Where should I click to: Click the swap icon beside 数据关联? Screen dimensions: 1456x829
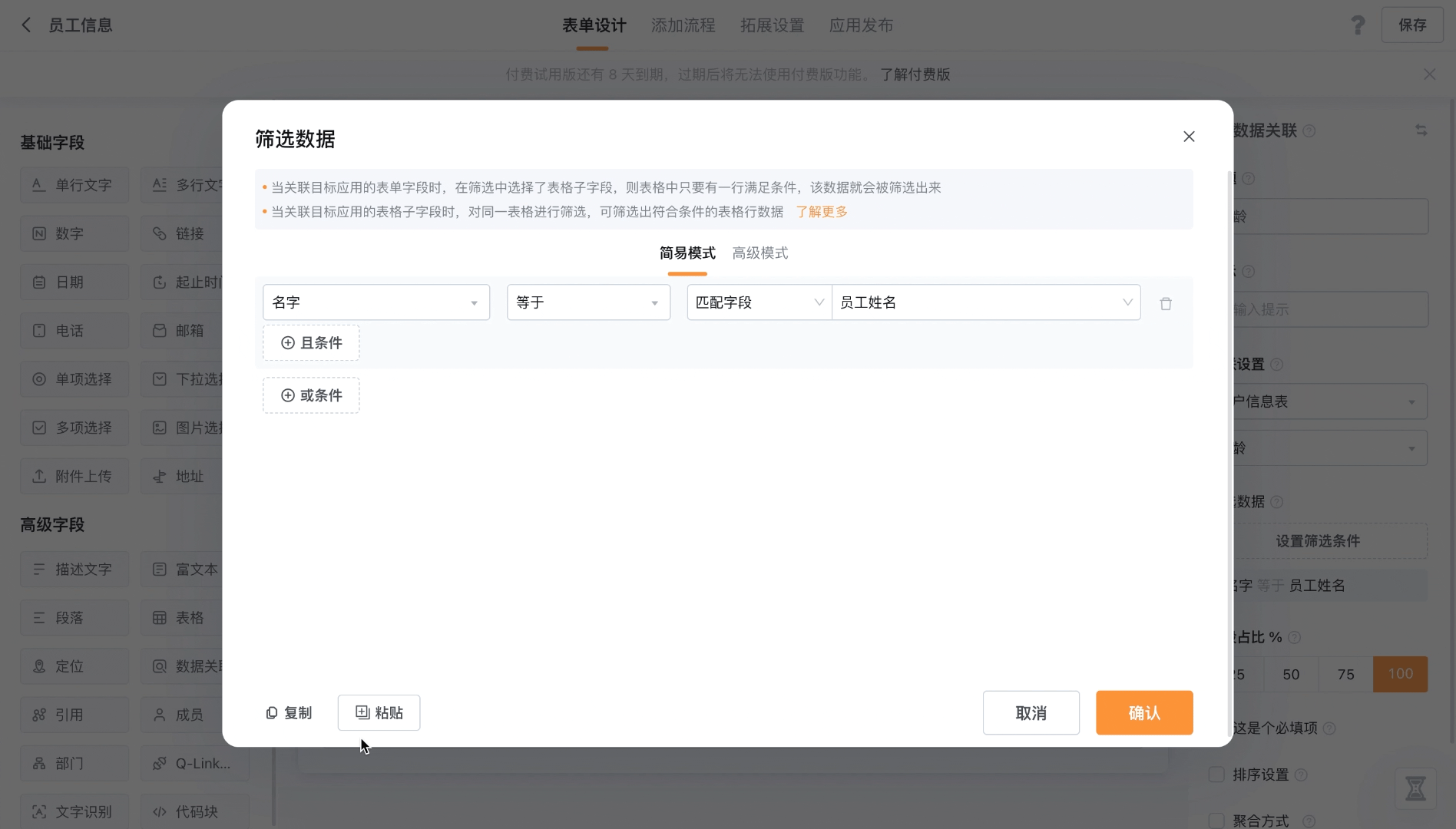[1421, 130]
